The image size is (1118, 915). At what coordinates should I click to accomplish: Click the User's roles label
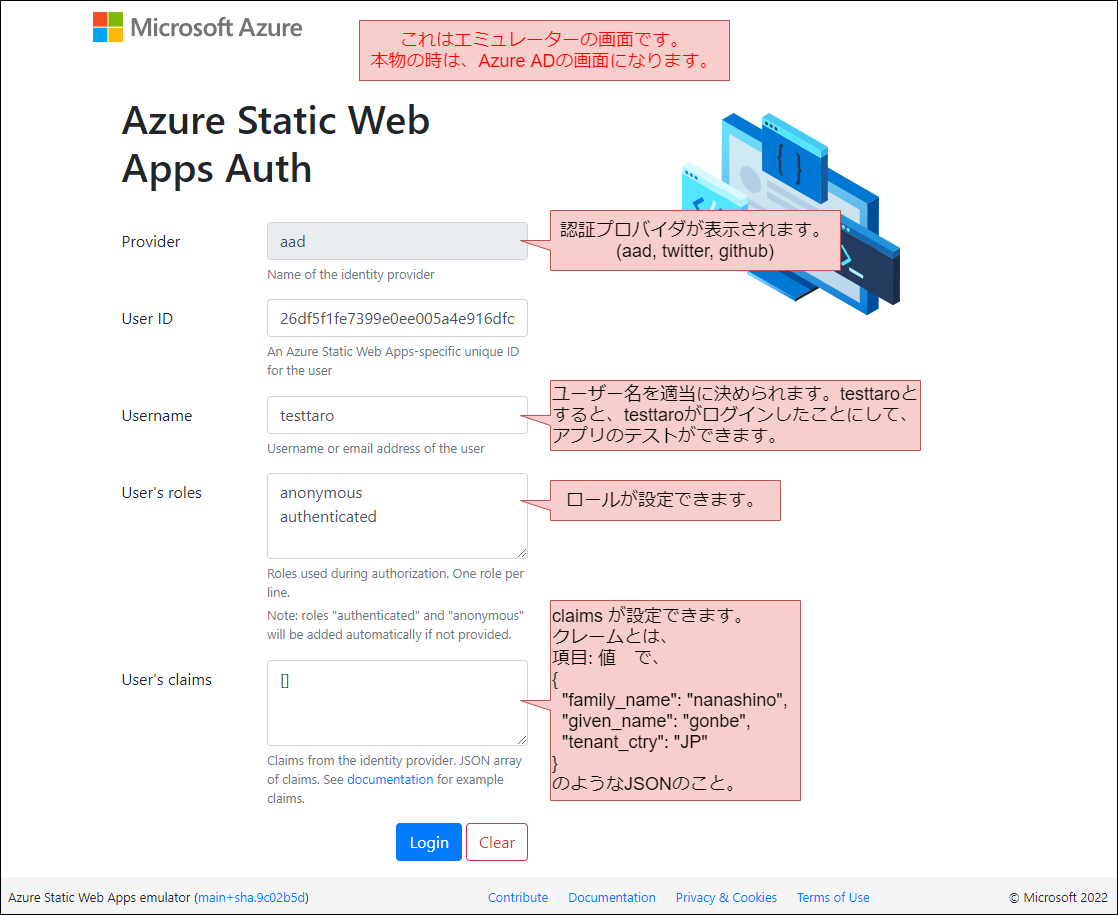point(161,493)
